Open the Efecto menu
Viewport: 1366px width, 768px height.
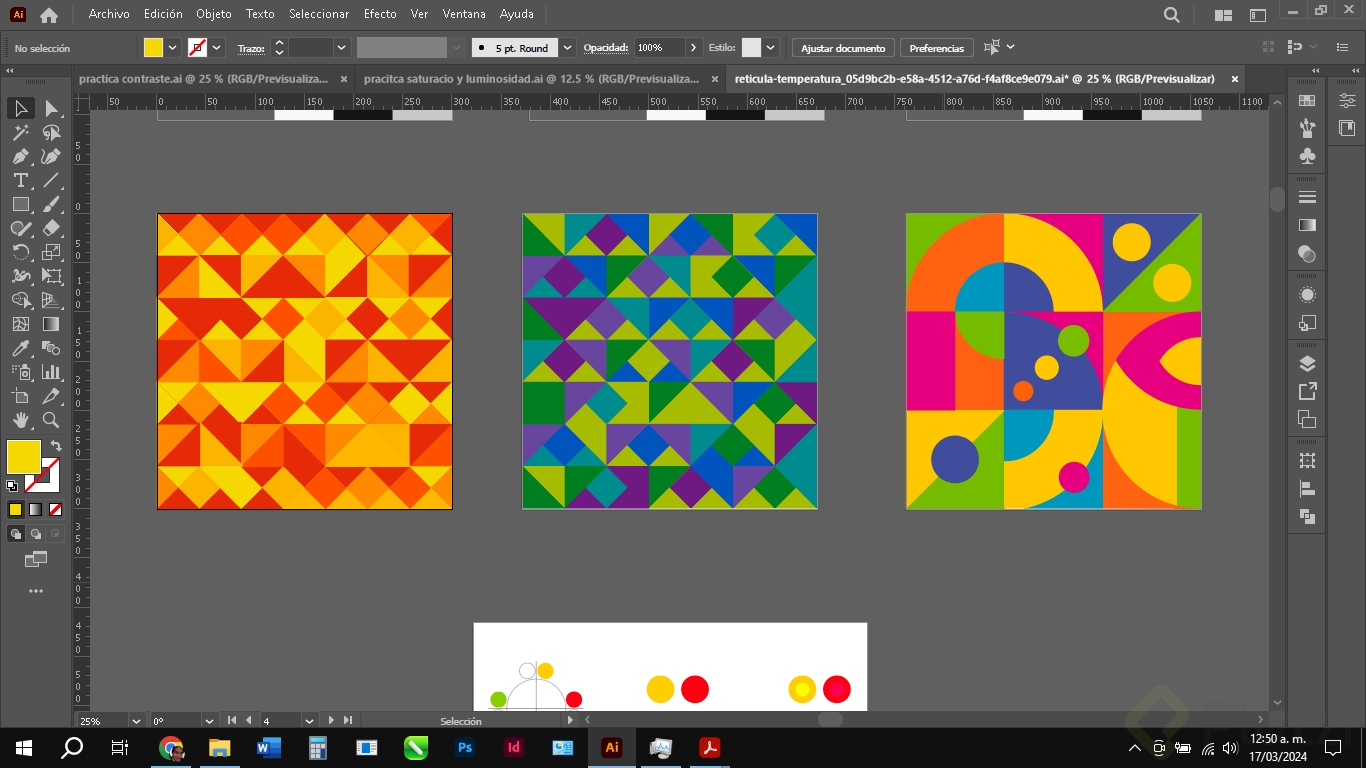(x=380, y=14)
